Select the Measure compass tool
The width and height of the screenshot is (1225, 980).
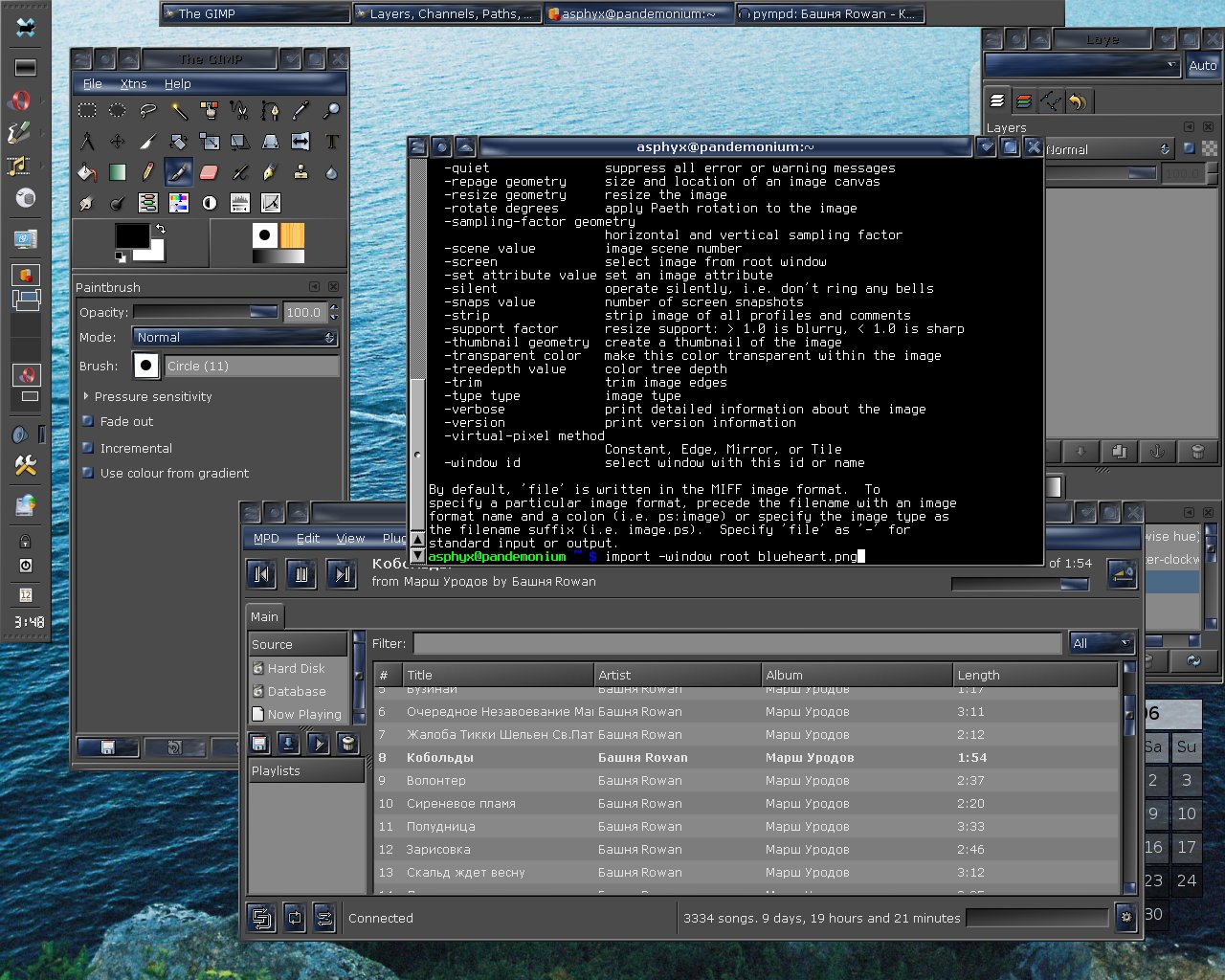click(x=87, y=142)
